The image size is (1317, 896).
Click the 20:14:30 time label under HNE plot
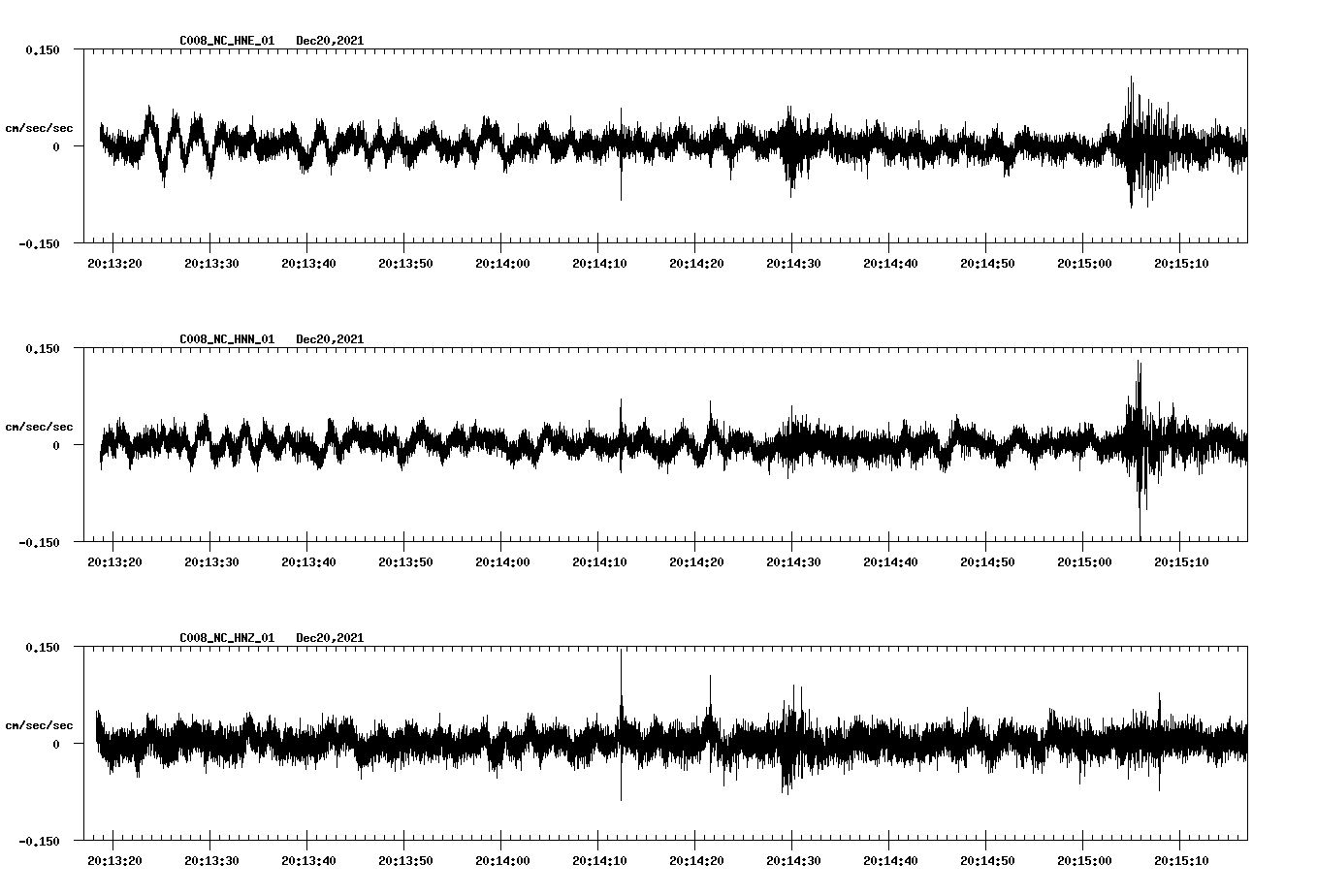tap(793, 264)
